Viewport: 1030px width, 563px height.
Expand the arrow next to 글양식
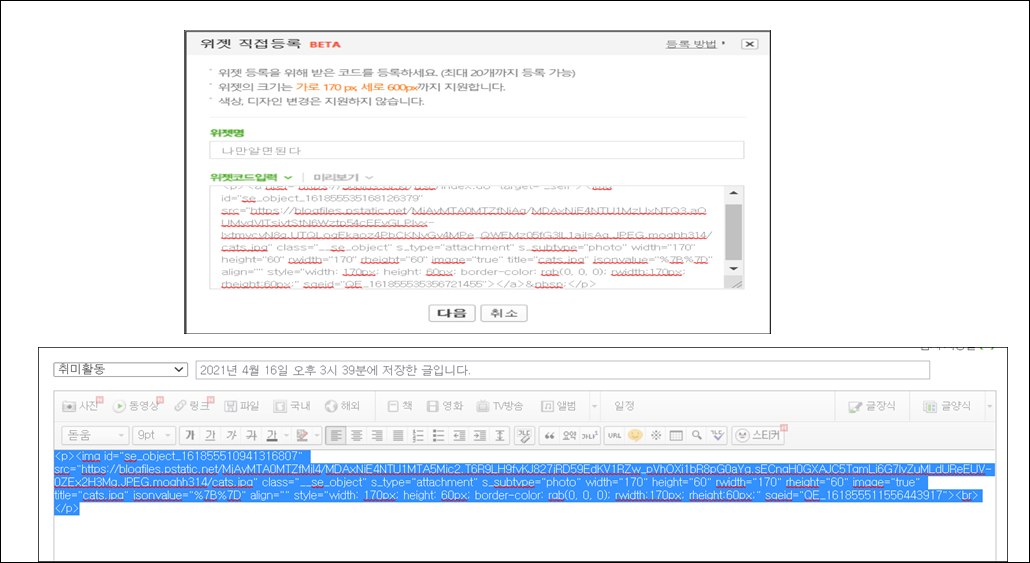(x=989, y=407)
